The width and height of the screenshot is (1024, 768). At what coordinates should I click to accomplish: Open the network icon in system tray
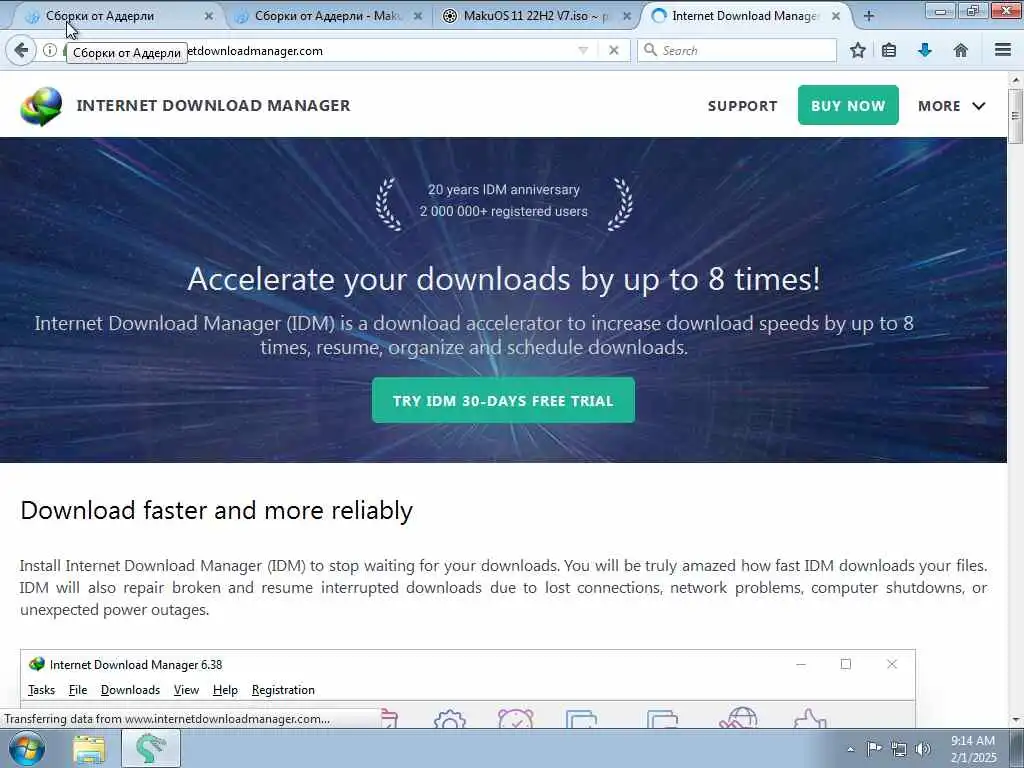pos(899,749)
